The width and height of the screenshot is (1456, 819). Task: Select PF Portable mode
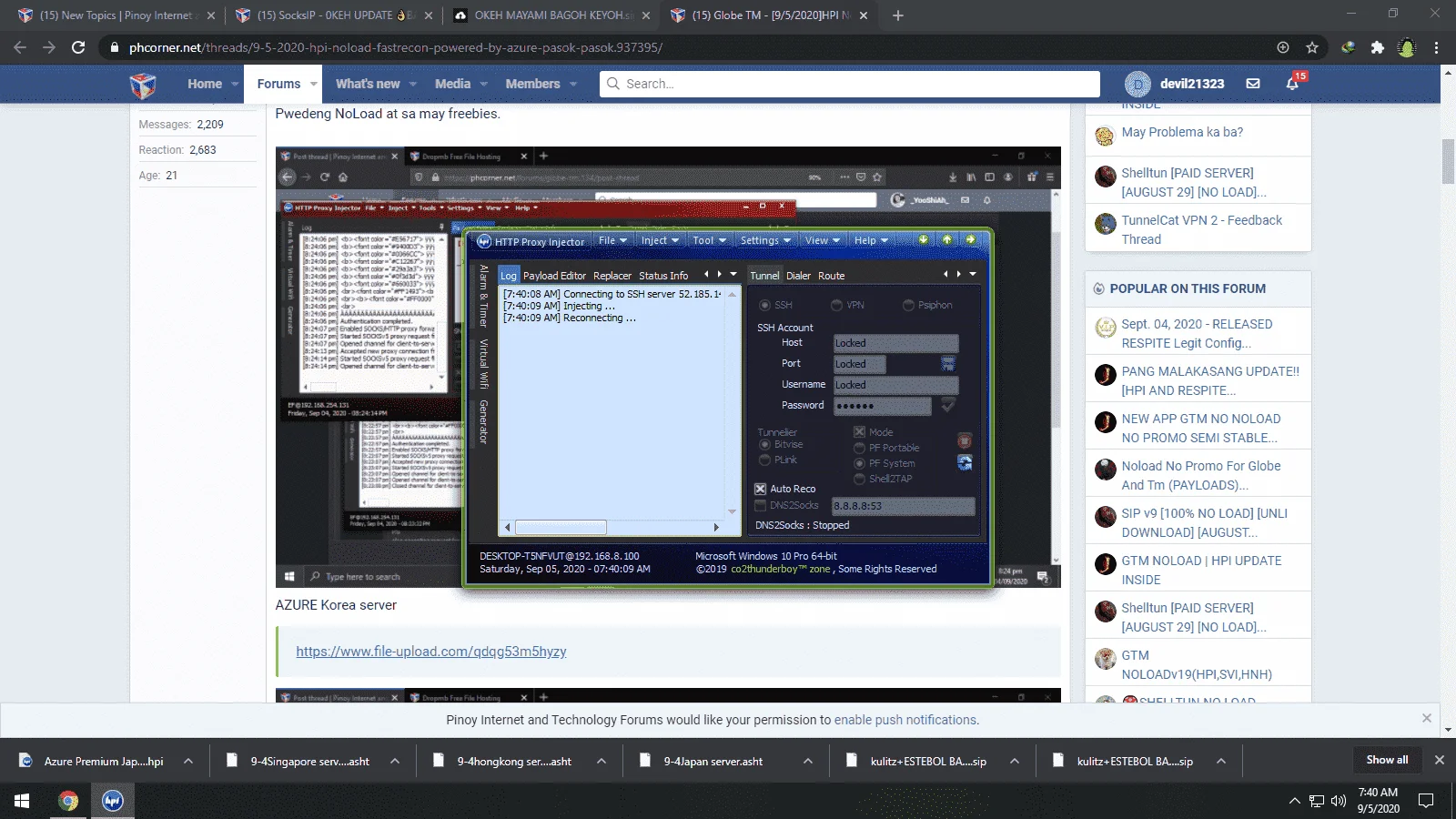[x=859, y=448]
